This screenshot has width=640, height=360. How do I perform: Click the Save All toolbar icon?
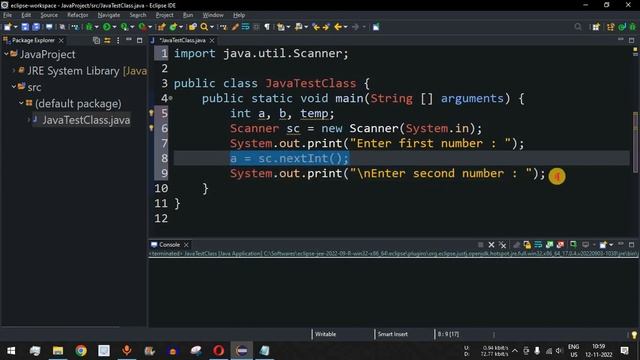(x=36, y=27)
